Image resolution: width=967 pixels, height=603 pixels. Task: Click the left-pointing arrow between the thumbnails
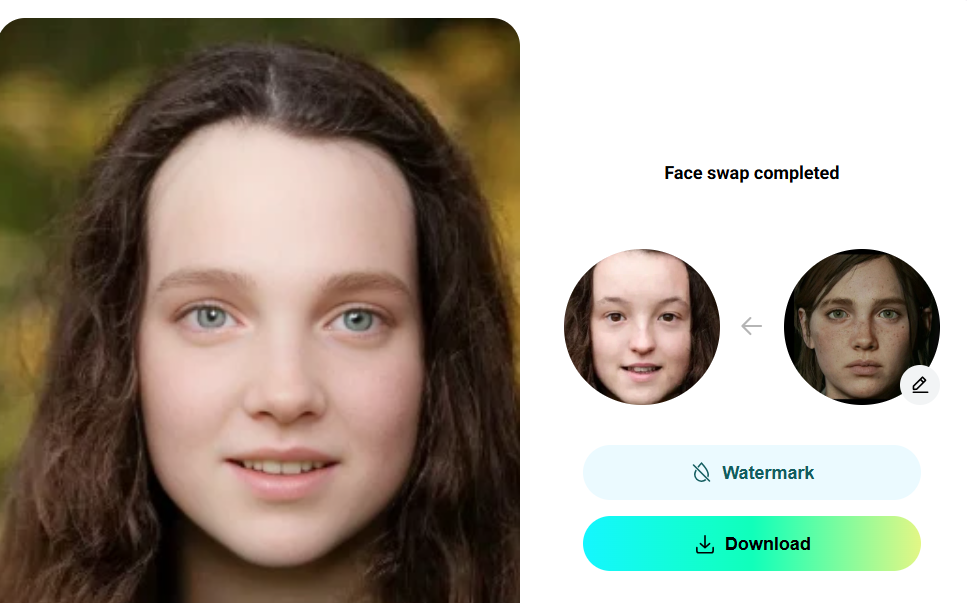point(751,326)
